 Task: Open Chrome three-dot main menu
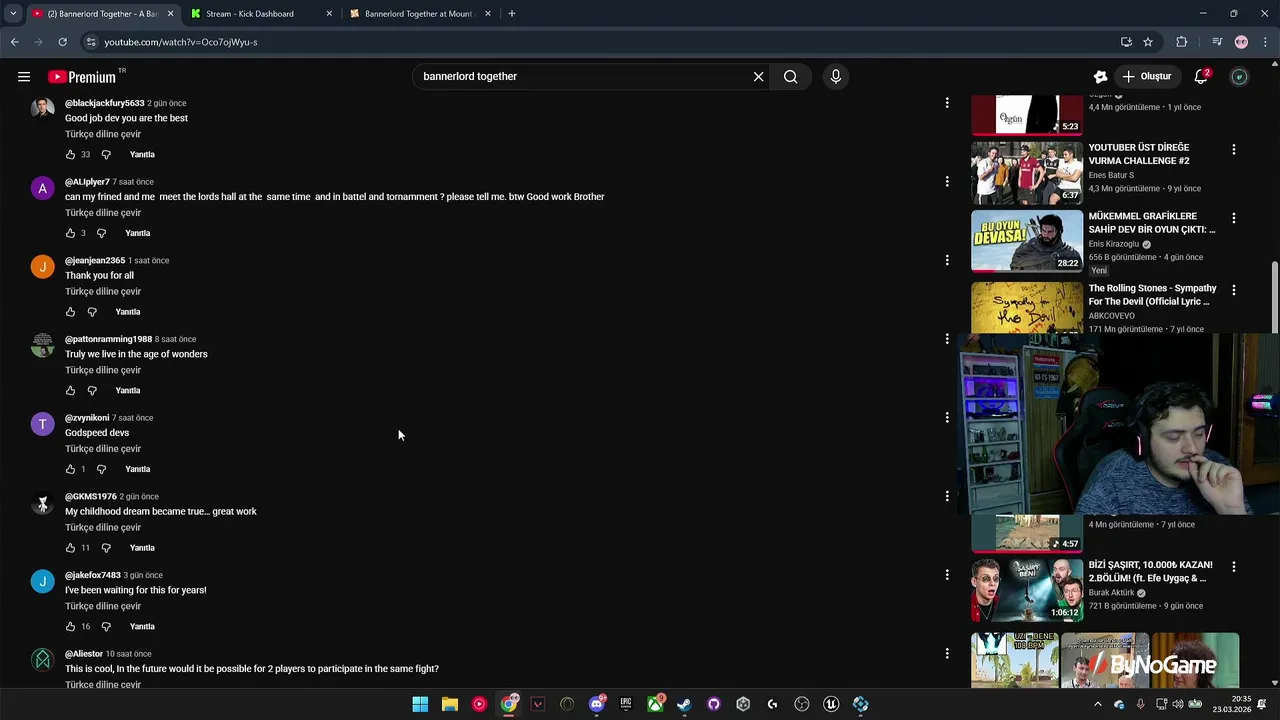1265,42
